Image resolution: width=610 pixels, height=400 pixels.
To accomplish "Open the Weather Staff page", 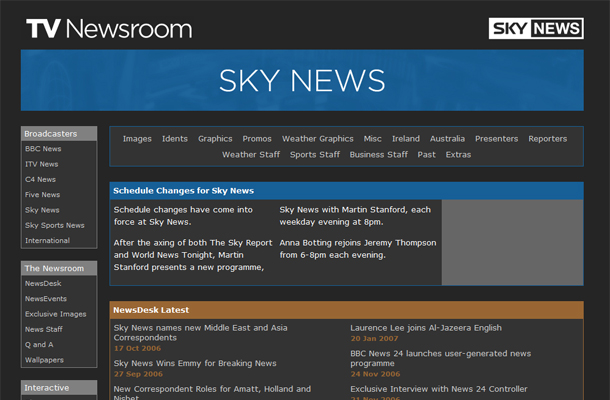I will 251,155.
